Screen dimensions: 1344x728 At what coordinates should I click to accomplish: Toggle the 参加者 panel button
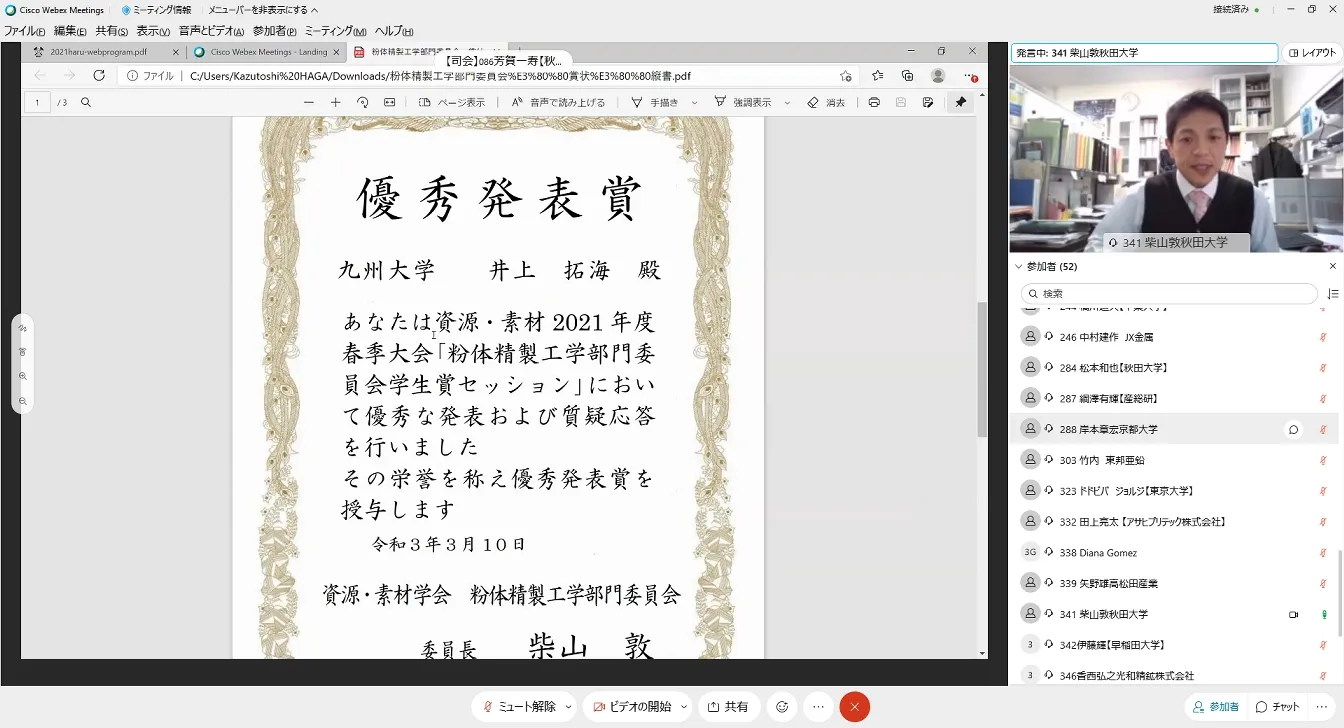point(1216,707)
